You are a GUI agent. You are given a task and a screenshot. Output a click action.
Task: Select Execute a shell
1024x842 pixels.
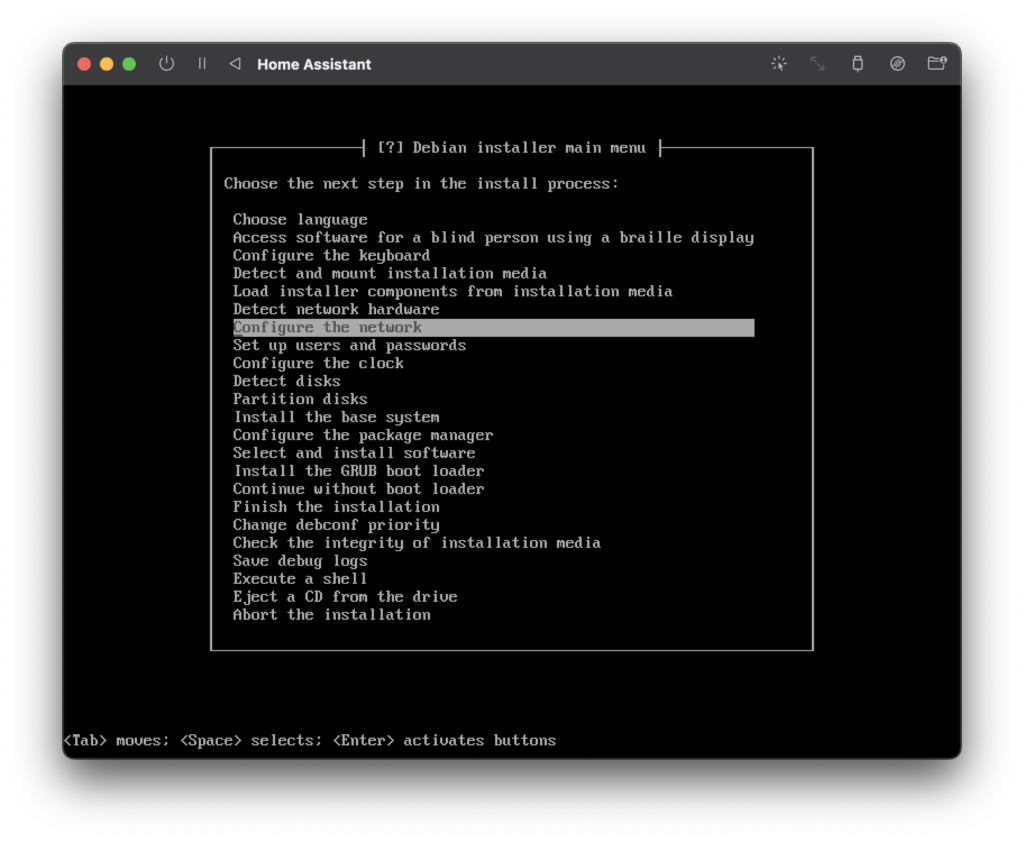point(493,579)
